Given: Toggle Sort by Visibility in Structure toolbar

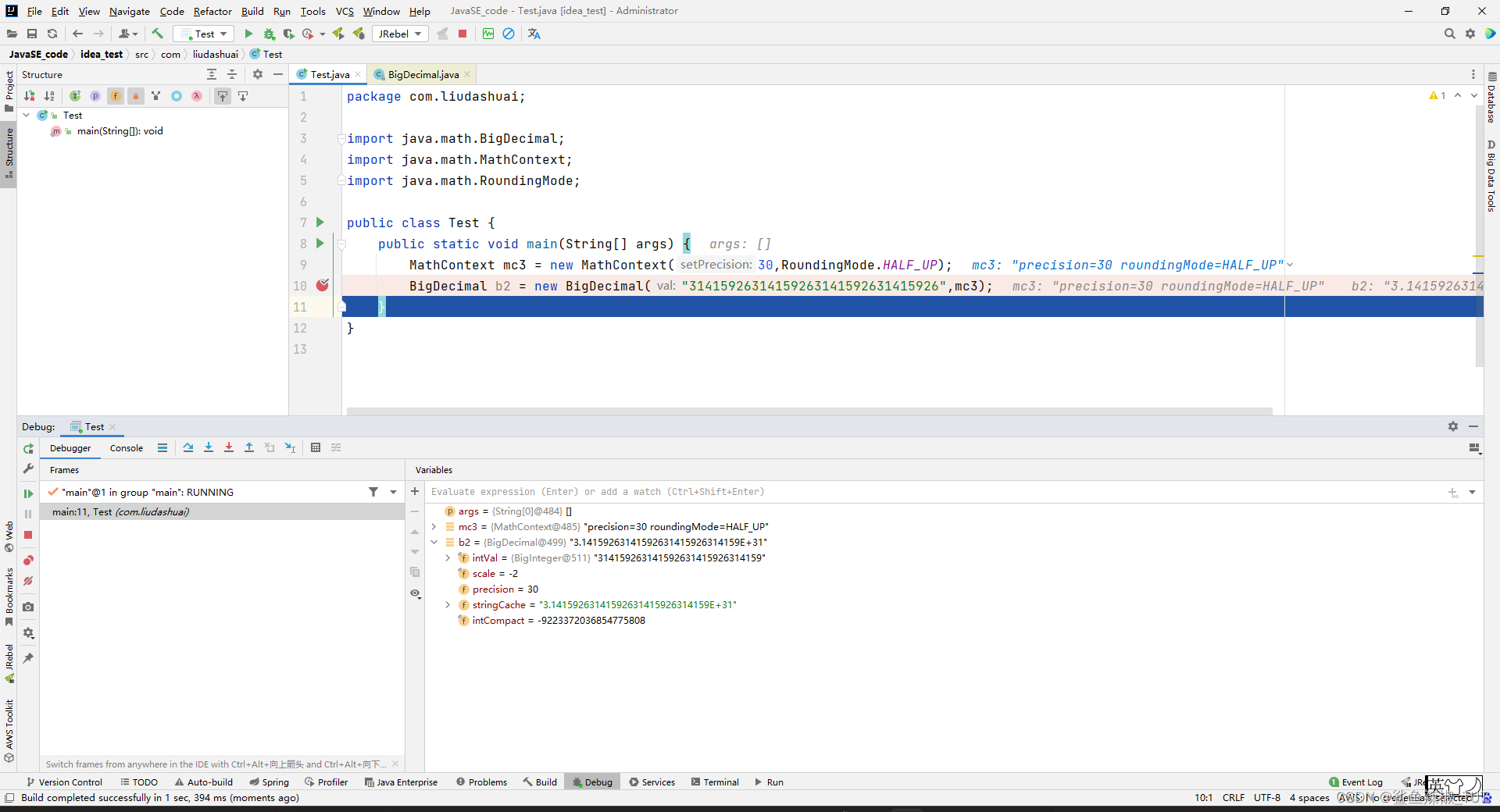Looking at the screenshot, I should coord(29,96).
